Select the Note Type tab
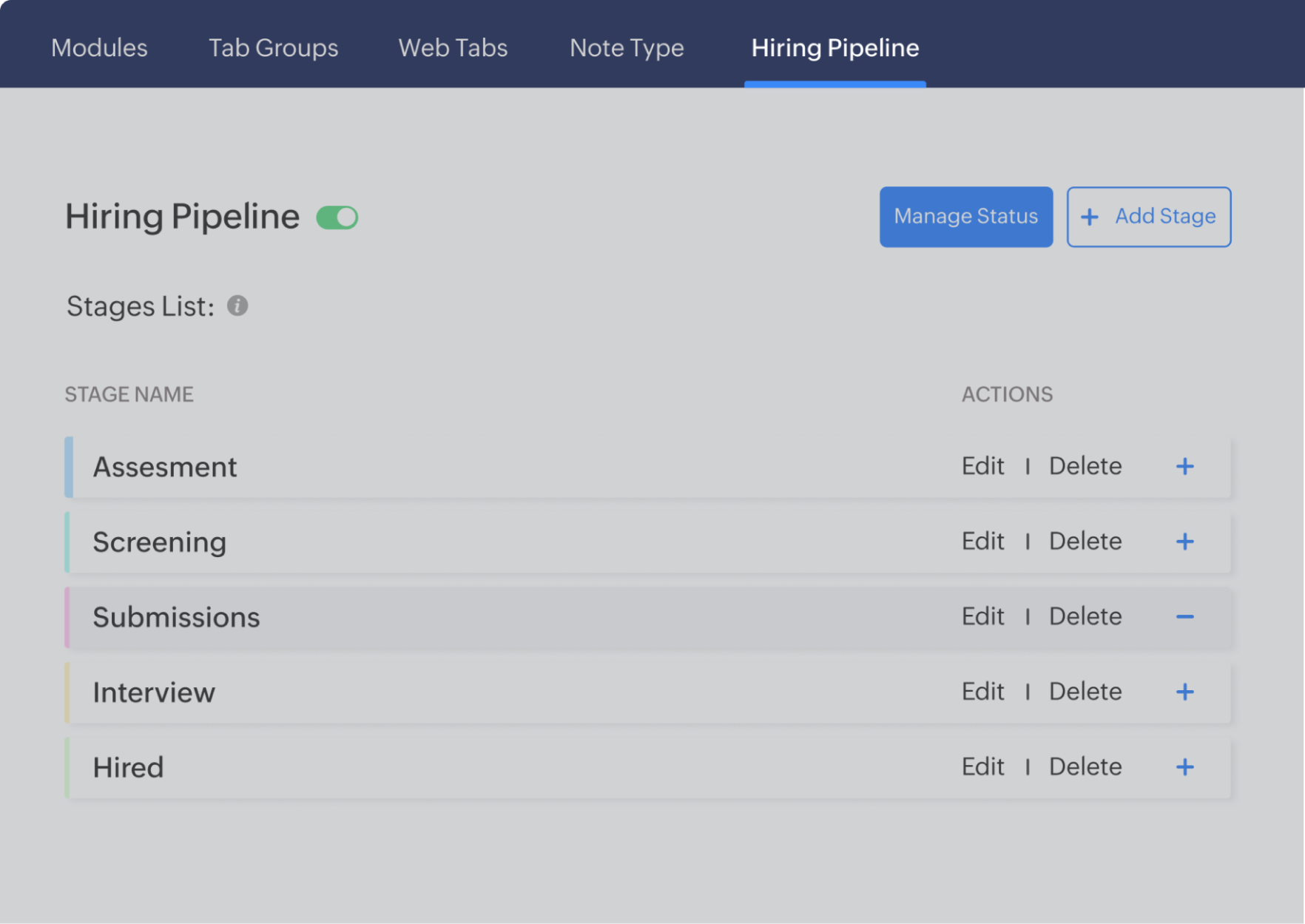The image size is (1305, 924). (627, 48)
